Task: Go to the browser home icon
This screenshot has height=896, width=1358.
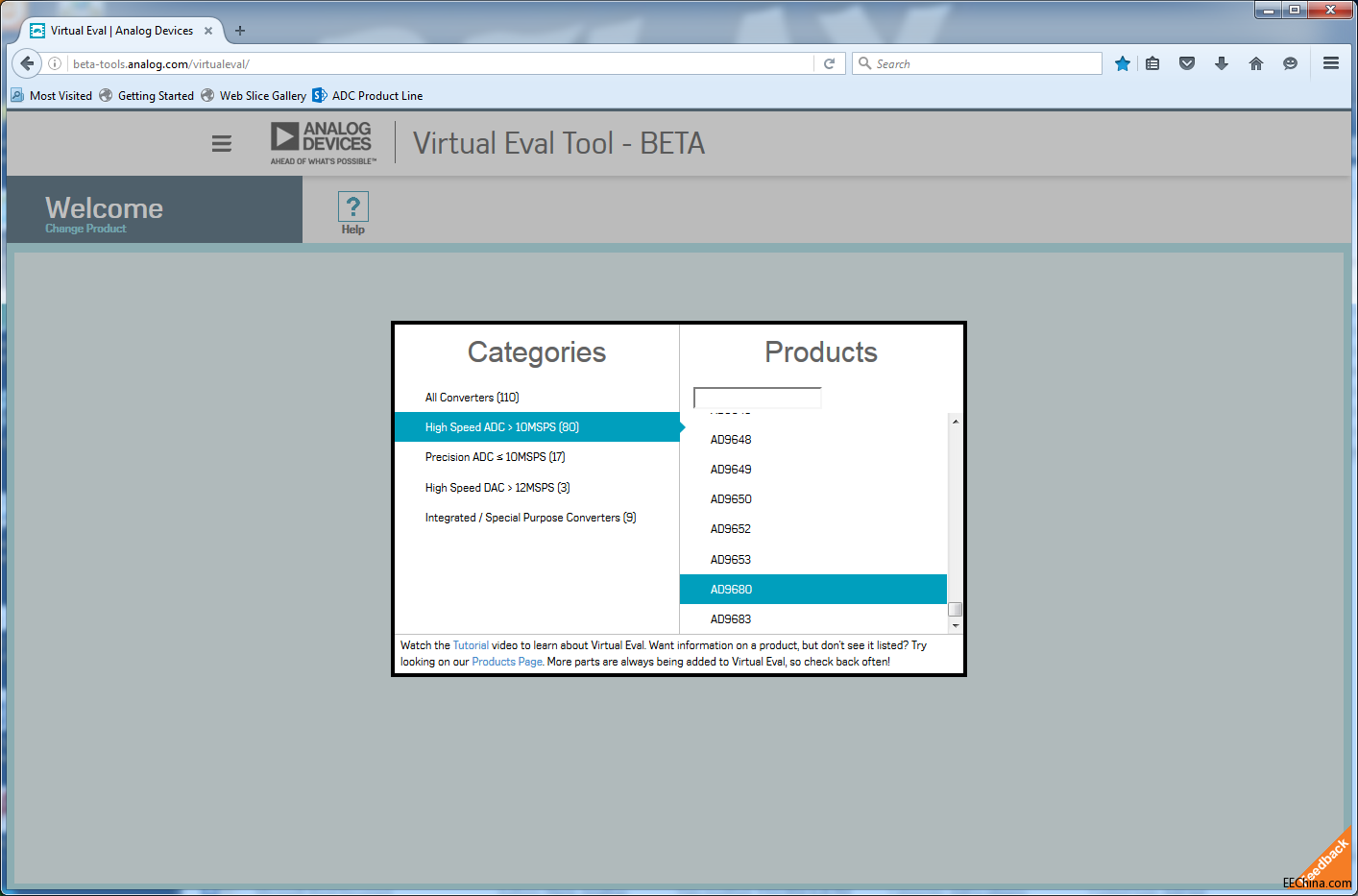Action: click(1256, 63)
